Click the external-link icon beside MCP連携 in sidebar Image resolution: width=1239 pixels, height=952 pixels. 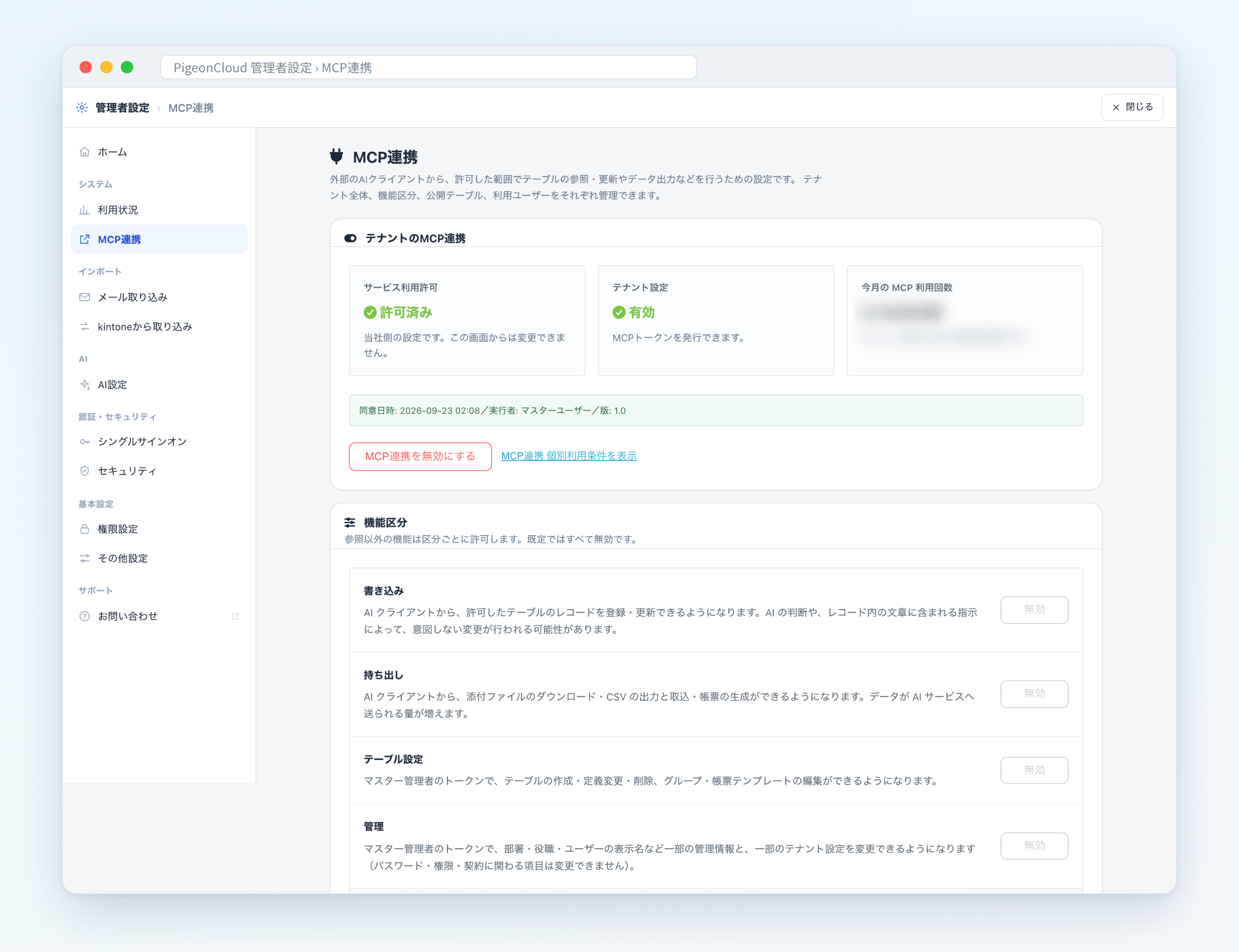tap(85, 239)
